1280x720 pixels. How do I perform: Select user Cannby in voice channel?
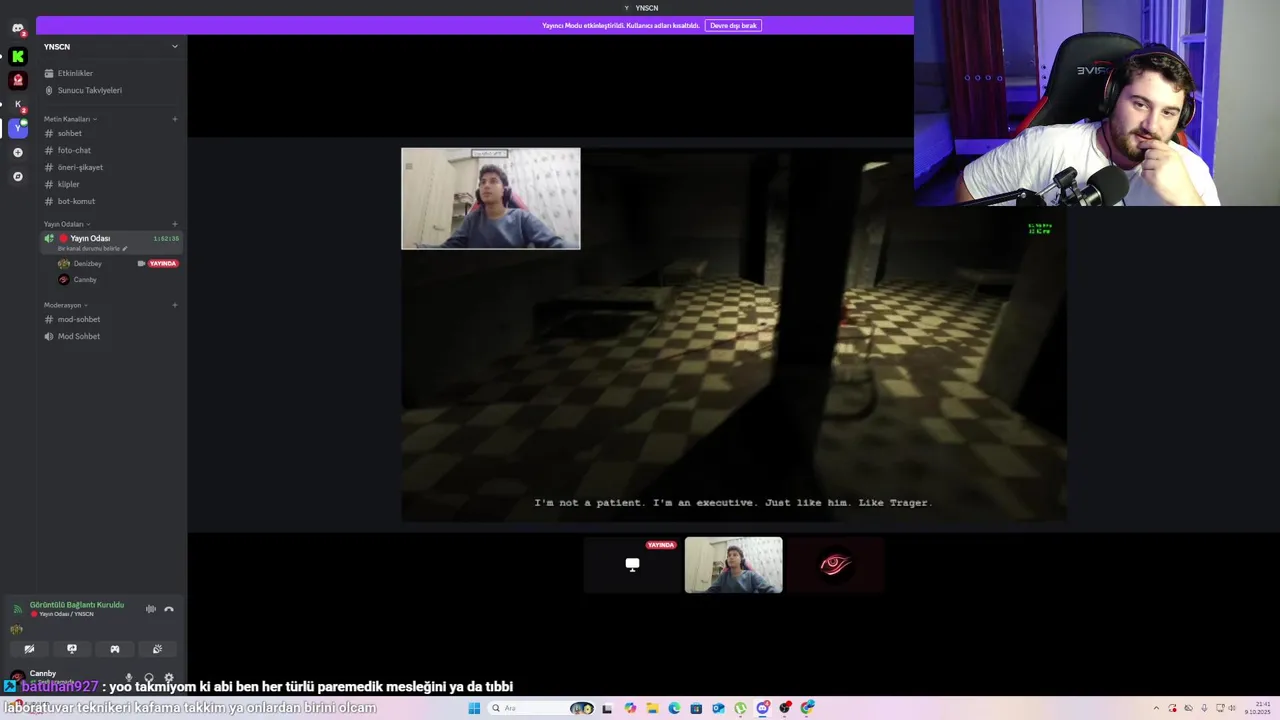click(x=85, y=279)
